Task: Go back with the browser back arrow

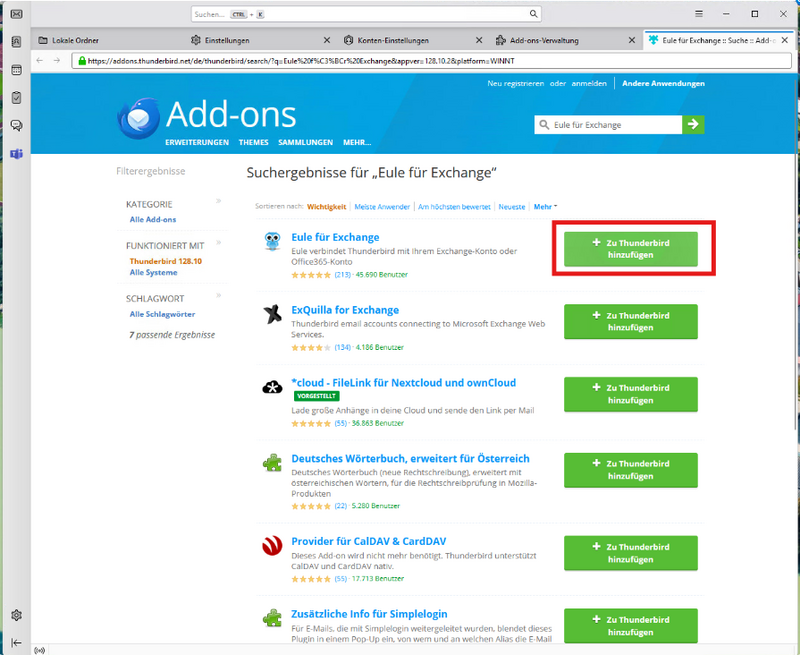Action: click(x=40, y=60)
